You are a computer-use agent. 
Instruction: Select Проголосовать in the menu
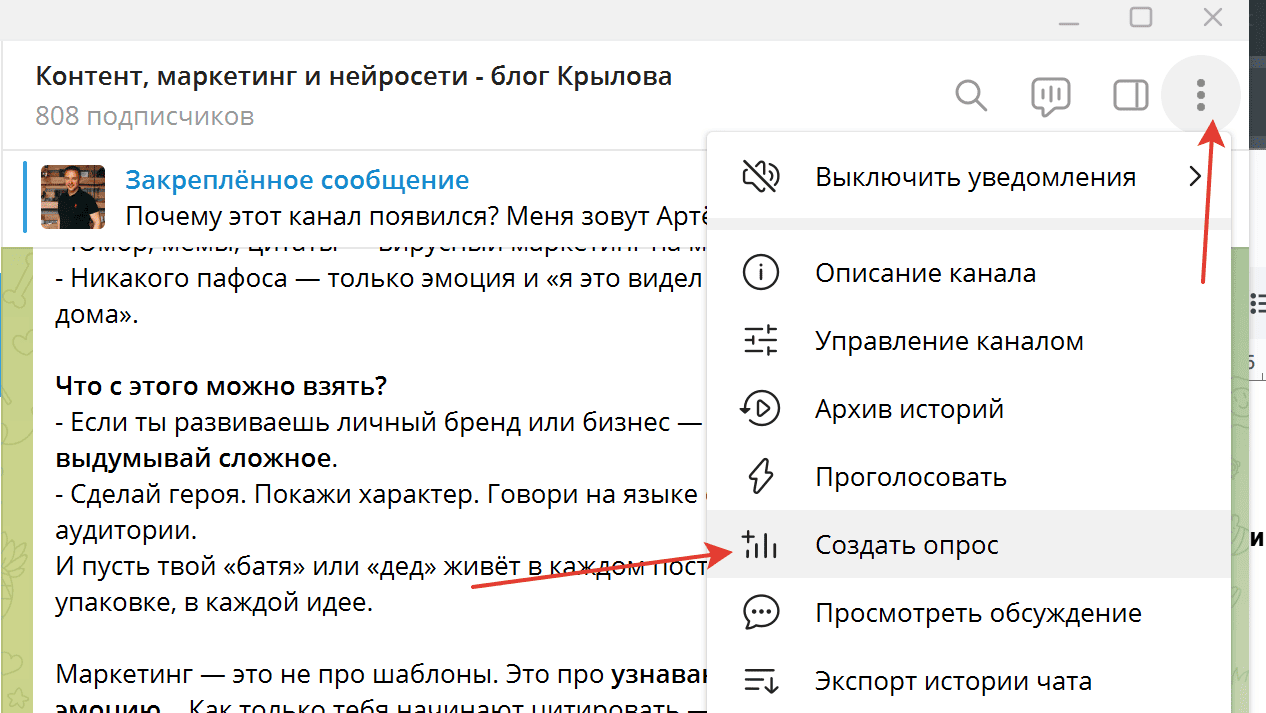[x=968, y=477]
